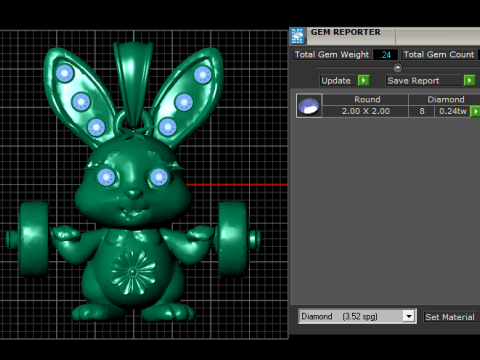Click the green arrow beside Update

point(363,80)
